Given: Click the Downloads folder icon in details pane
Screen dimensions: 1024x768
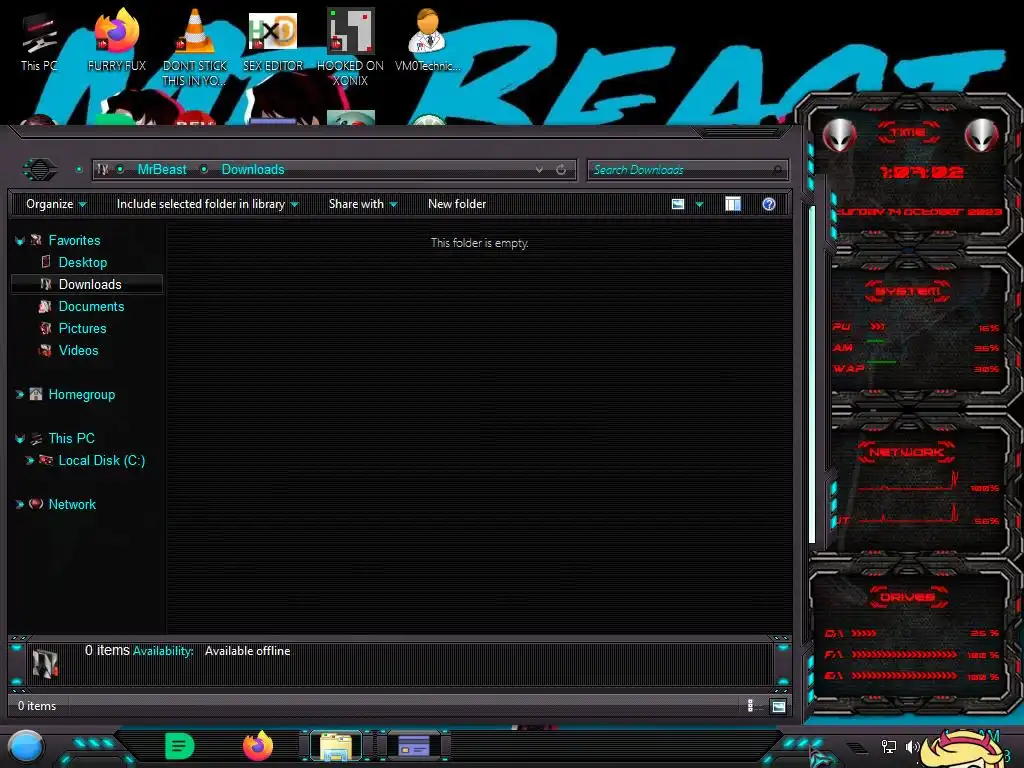Looking at the screenshot, I should click(x=46, y=664).
